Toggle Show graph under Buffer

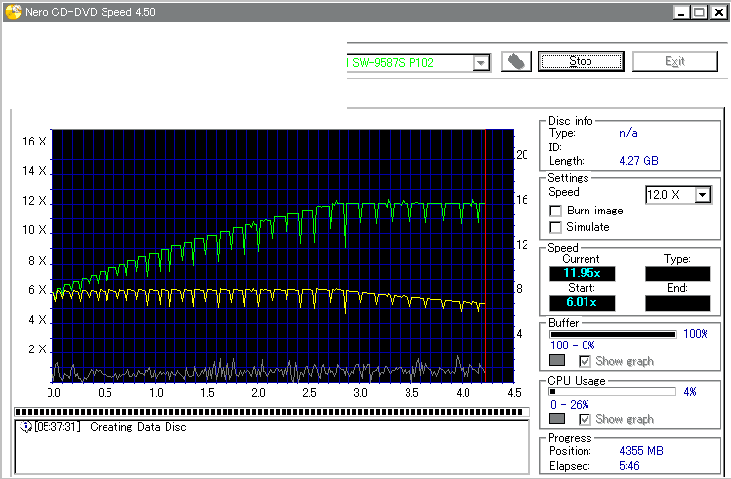pos(585,360)
